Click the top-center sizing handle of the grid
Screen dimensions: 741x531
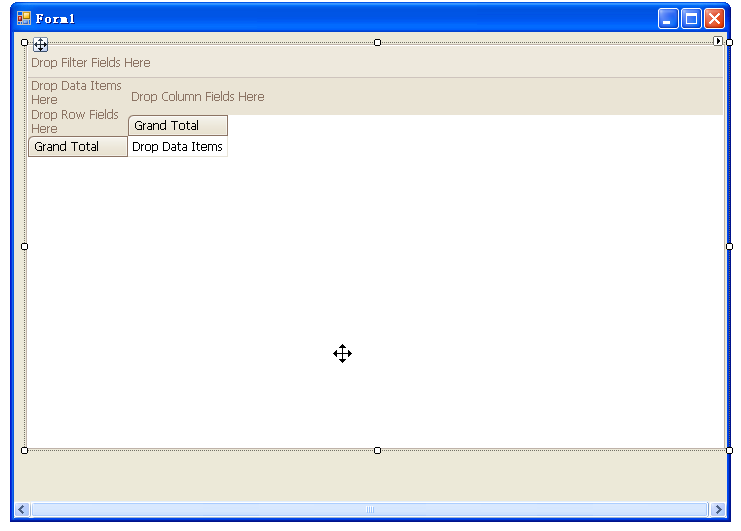(377, 43)
